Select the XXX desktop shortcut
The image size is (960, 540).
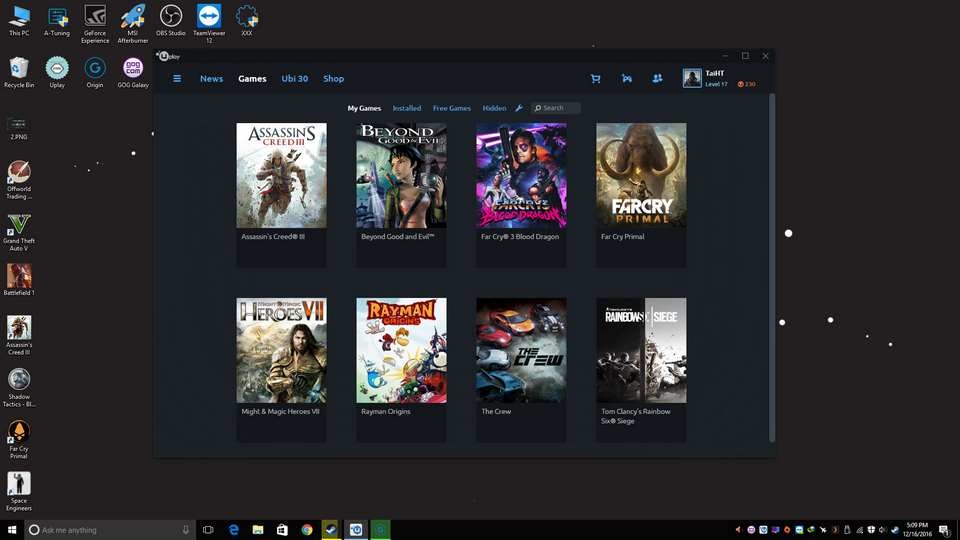click(247, 21)
